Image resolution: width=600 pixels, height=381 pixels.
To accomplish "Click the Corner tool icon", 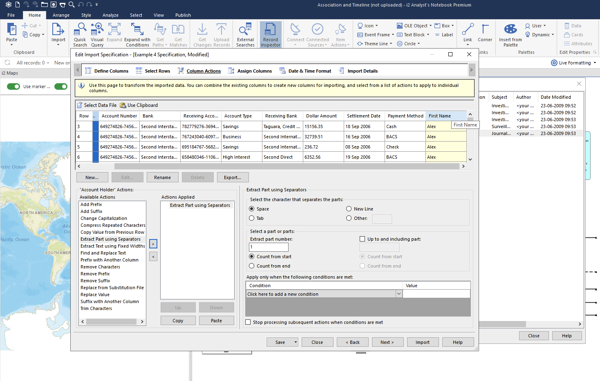I will pyautogui.click(x=485, y=29).
